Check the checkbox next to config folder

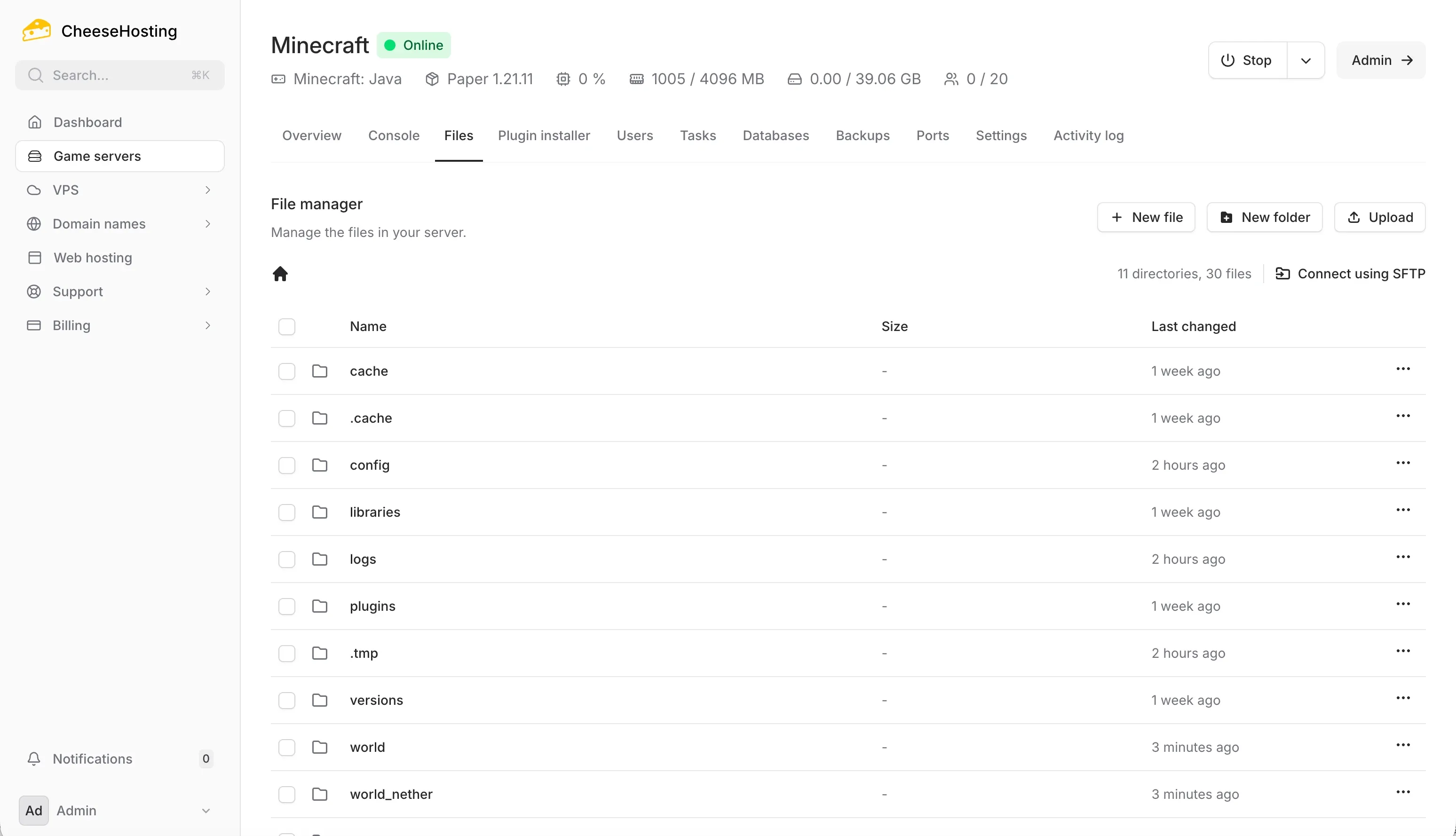[x=287, y=465]
